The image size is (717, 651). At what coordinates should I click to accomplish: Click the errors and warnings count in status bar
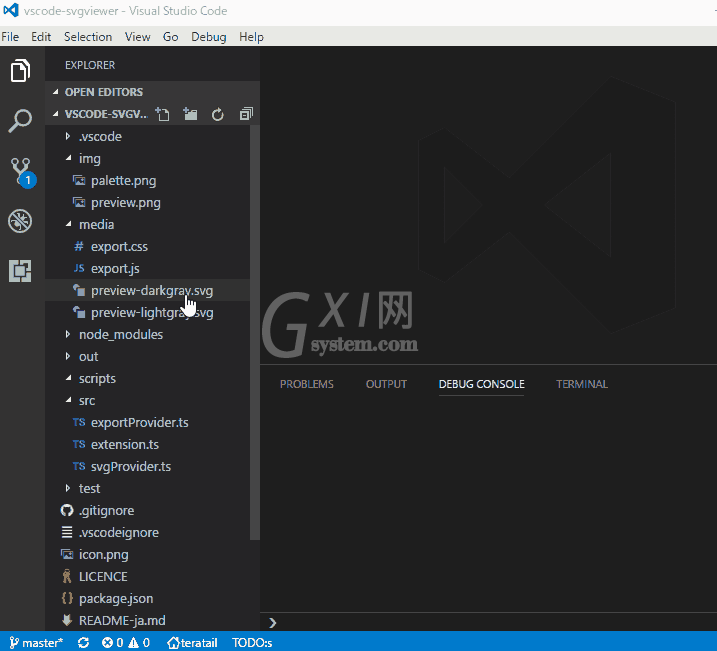126,643
